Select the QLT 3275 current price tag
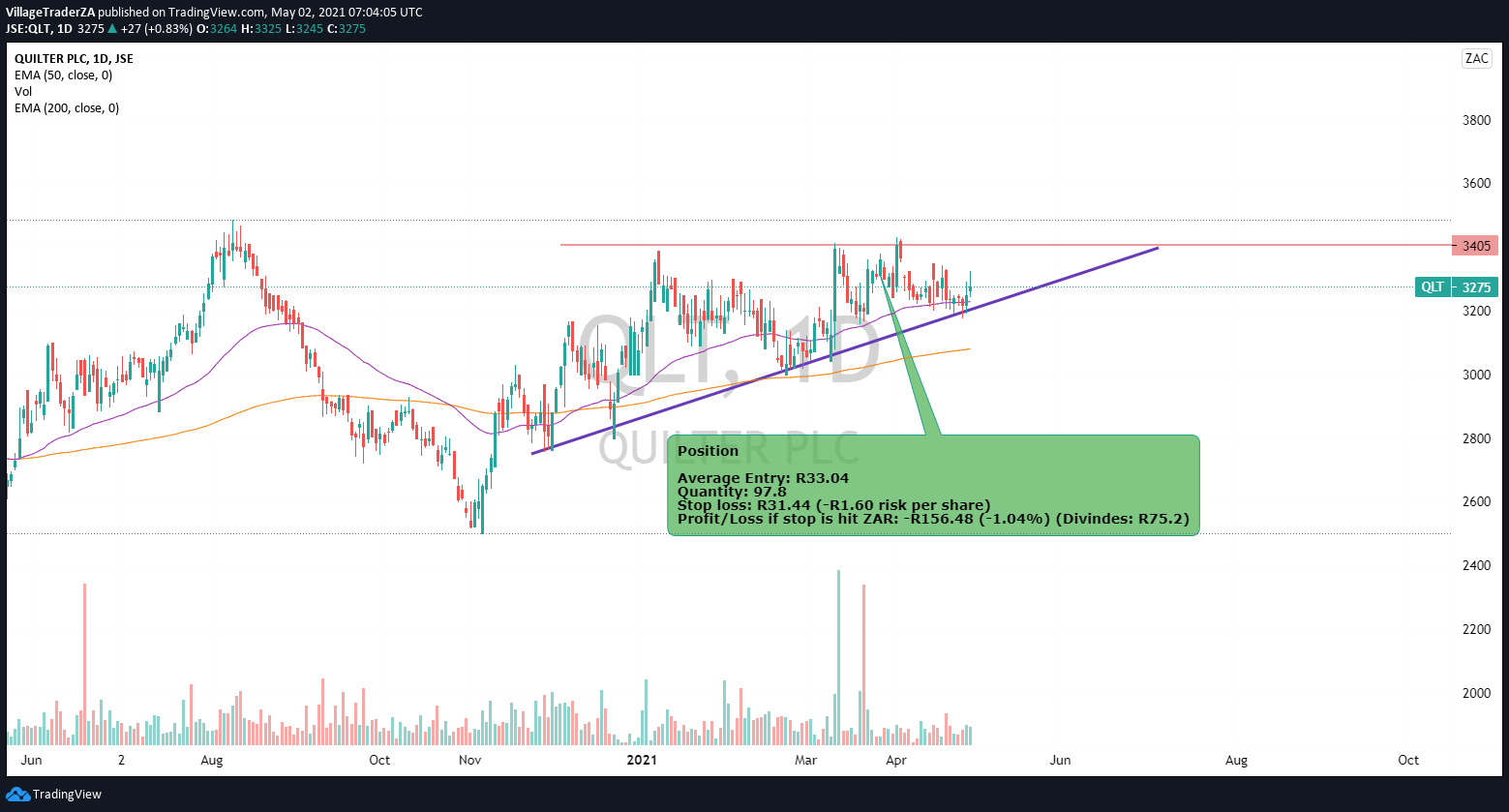 [x=1457, y=287]
